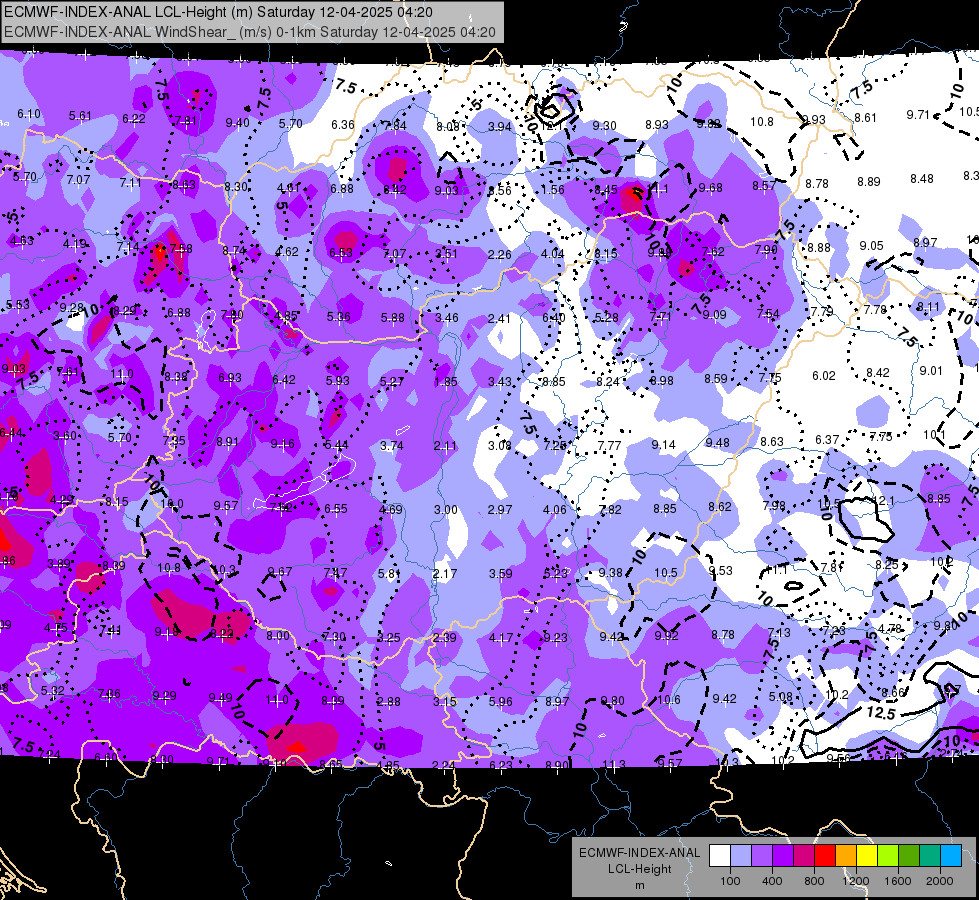This screenshot has height=900, width=979.
Task: Click the wind shear value 1.85
Action: point(445,382)
